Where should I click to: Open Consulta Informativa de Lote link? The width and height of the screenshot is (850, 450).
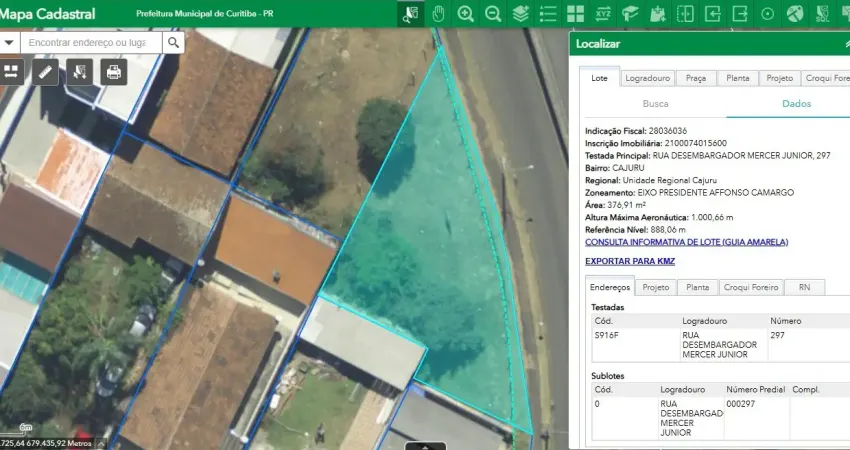pyautogui.click(x=686, y=242)
